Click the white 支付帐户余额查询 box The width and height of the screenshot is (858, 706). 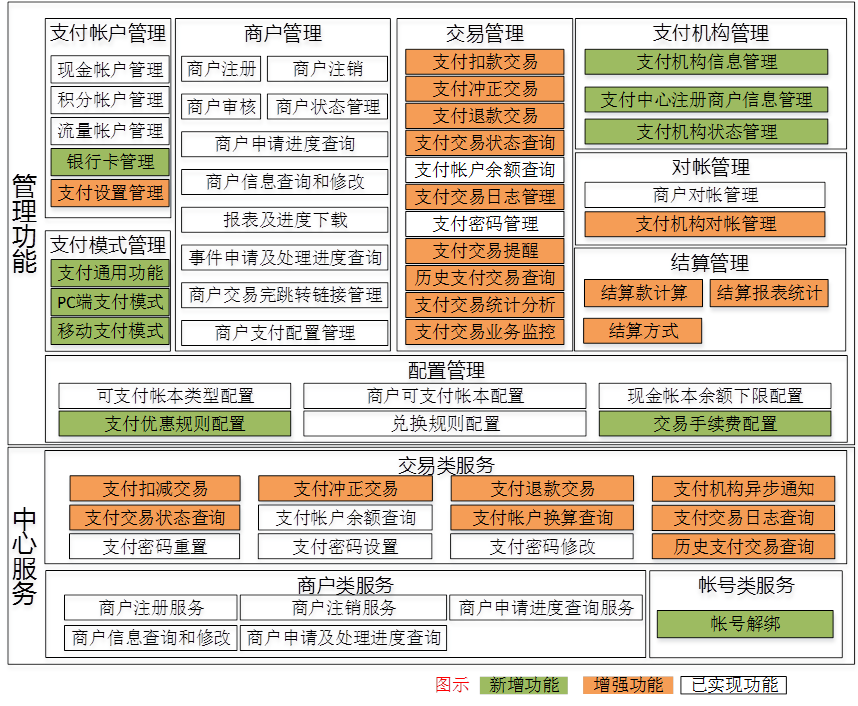coord(484,170)
